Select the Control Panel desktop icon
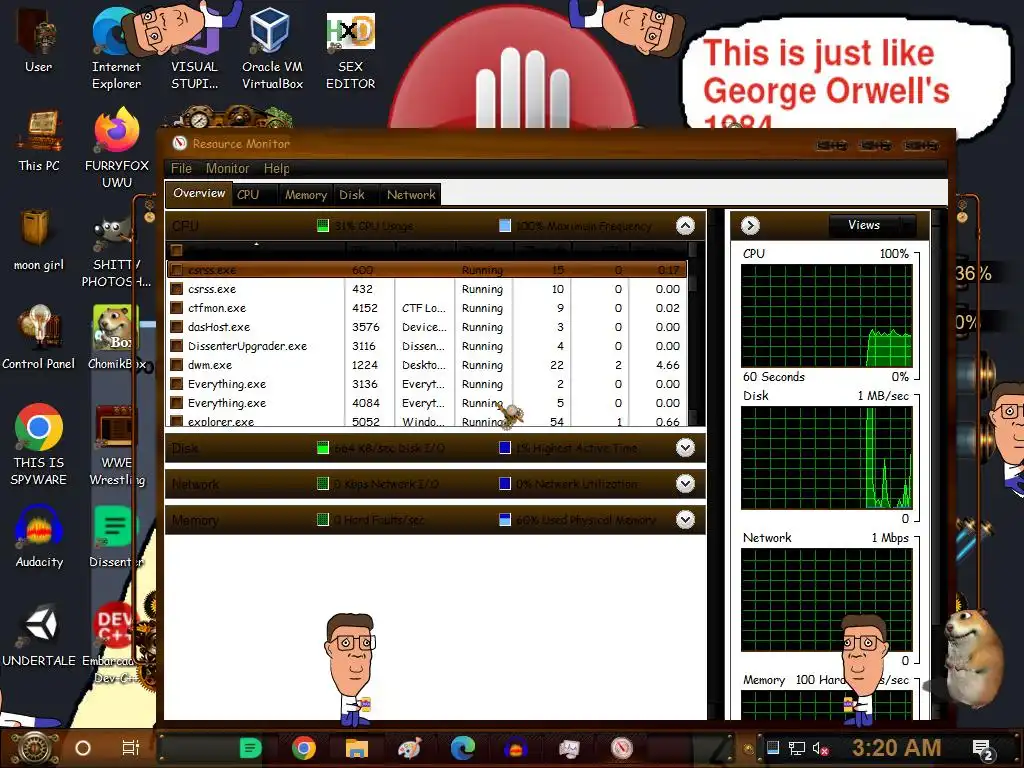Image resolution: width=1024 pixels, height=768 pixels. pos(39,338)
